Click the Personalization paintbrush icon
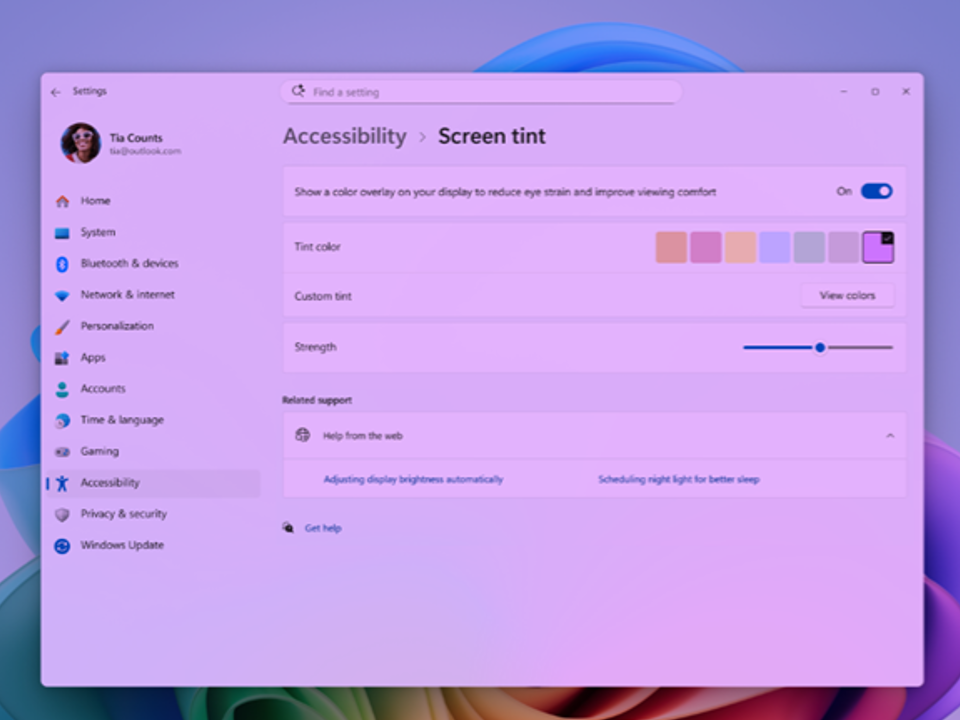This screenshot has height=720, width=960. [62, 326]
